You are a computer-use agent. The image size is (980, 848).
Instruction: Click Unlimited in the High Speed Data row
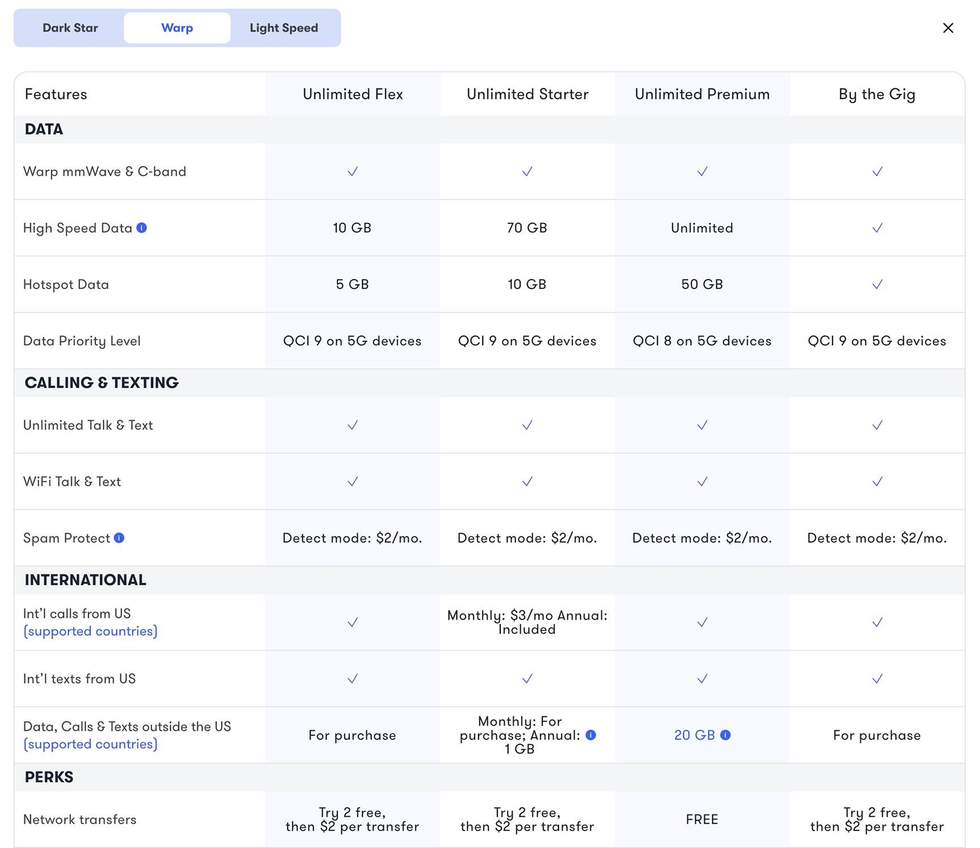(702, 228)
